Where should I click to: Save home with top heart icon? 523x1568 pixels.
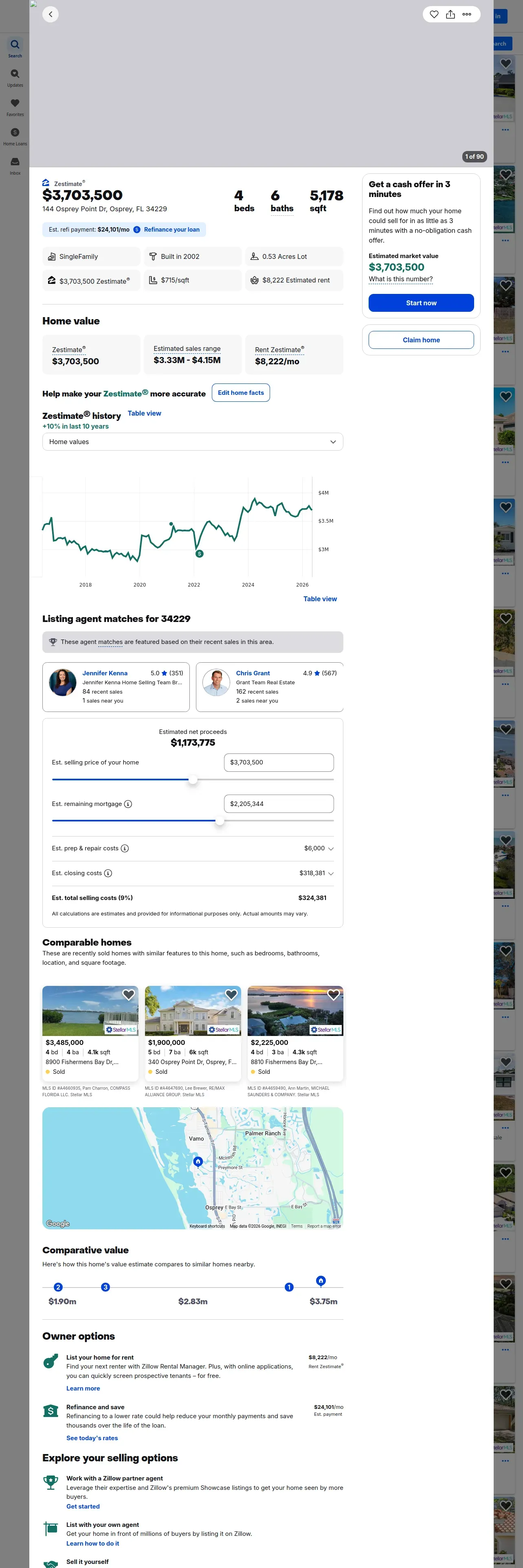pos(434,14)
